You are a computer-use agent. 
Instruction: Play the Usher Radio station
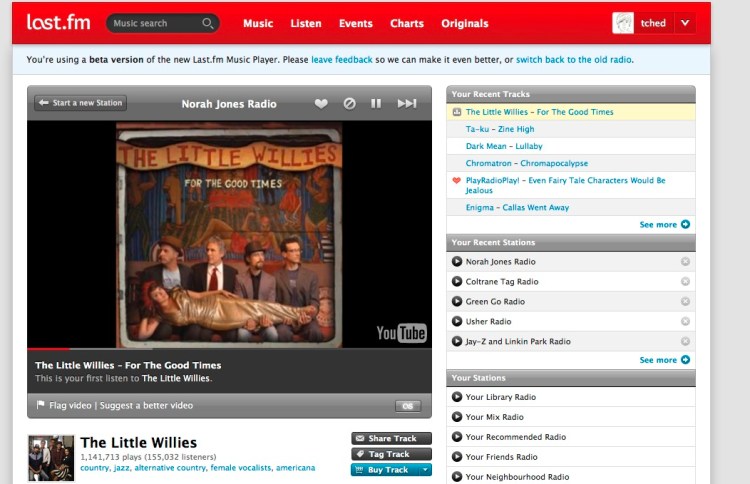click(457, 321)
